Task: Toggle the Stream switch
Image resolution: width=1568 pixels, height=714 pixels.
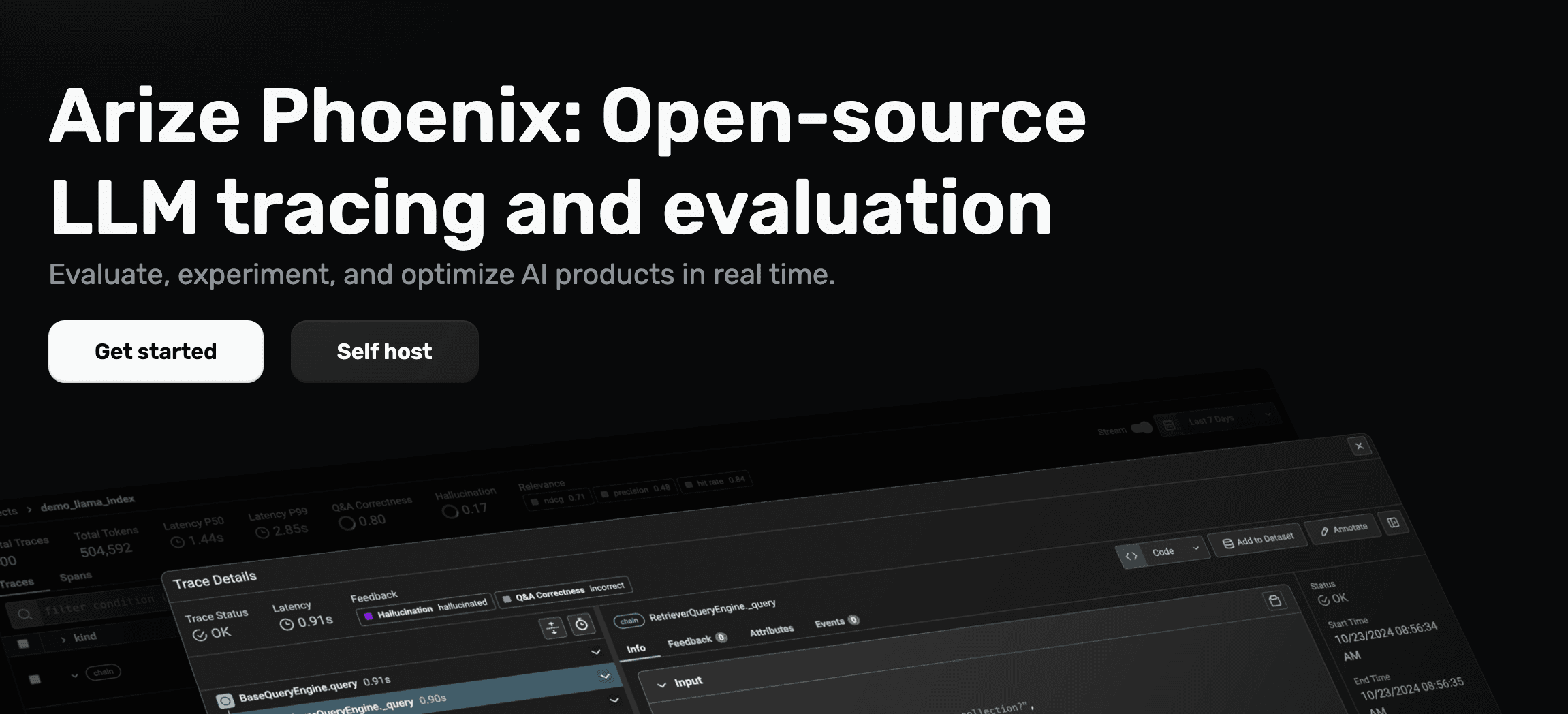Action: 1142,428
